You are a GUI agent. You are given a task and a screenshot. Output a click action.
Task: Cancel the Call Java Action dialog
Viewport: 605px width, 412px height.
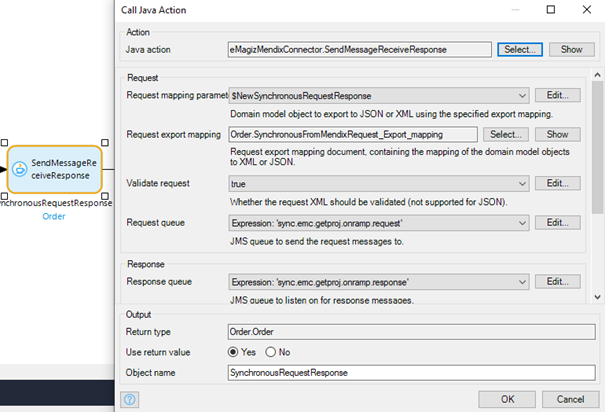[570, 399]
